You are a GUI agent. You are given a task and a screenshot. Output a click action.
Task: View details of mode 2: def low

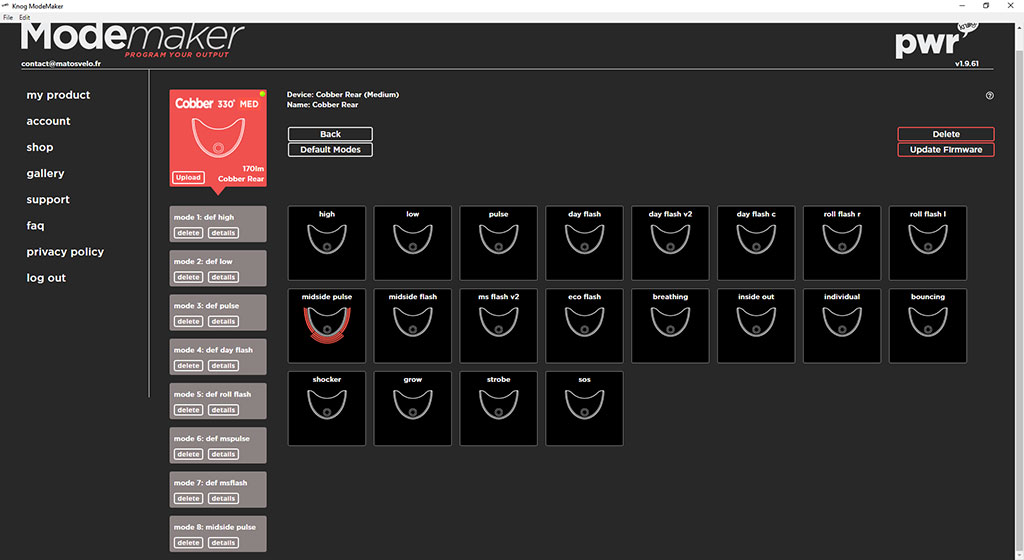(223, 277)
